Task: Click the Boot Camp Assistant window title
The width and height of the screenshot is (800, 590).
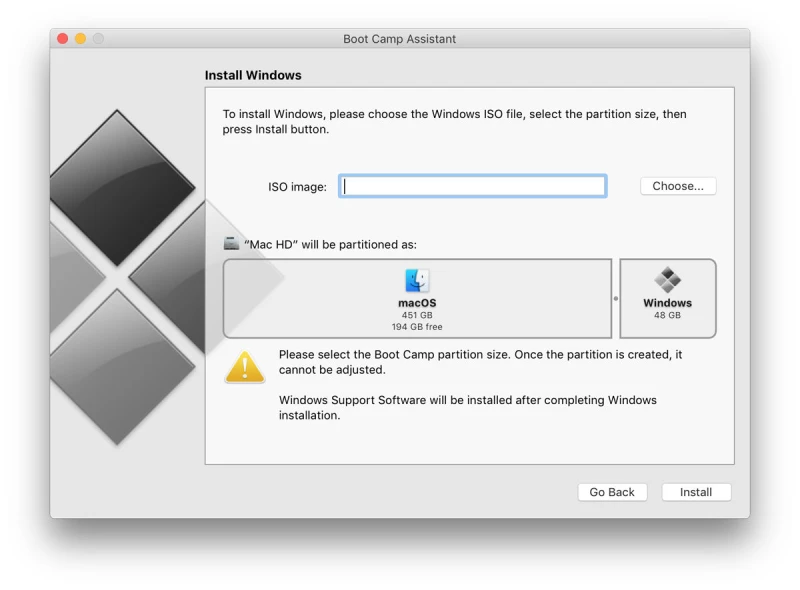Action: click(399, 39)
